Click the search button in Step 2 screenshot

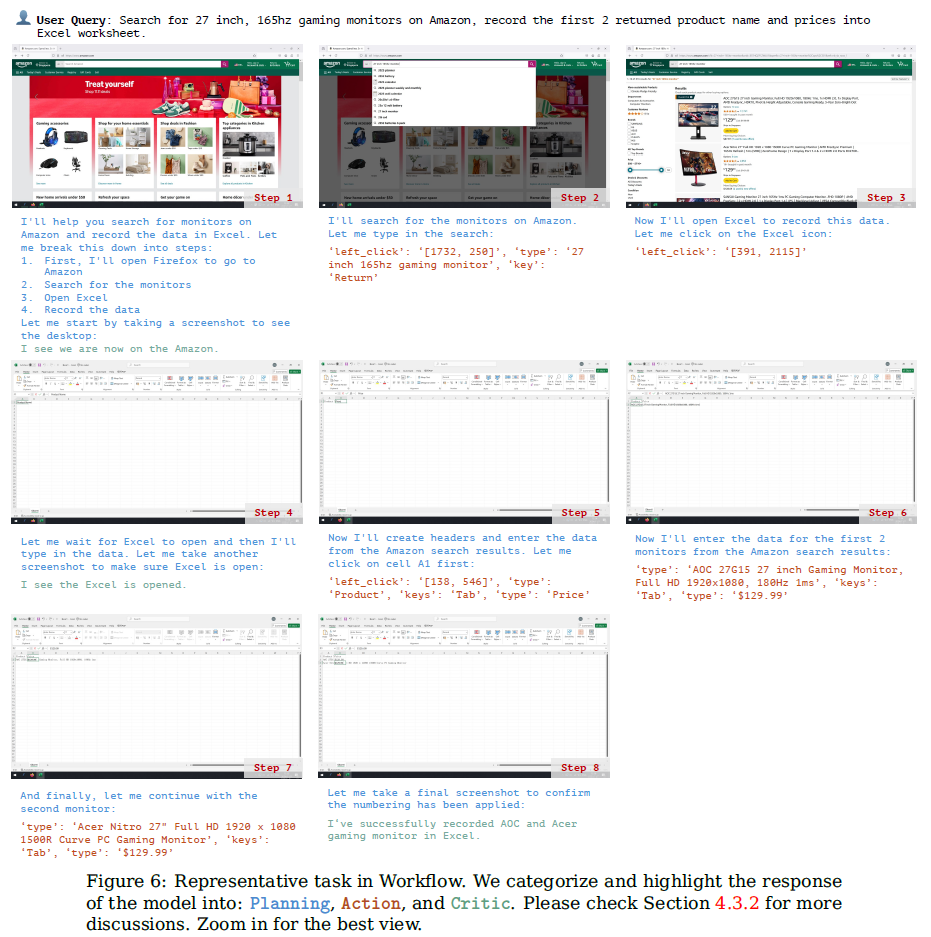coord(531,64)
